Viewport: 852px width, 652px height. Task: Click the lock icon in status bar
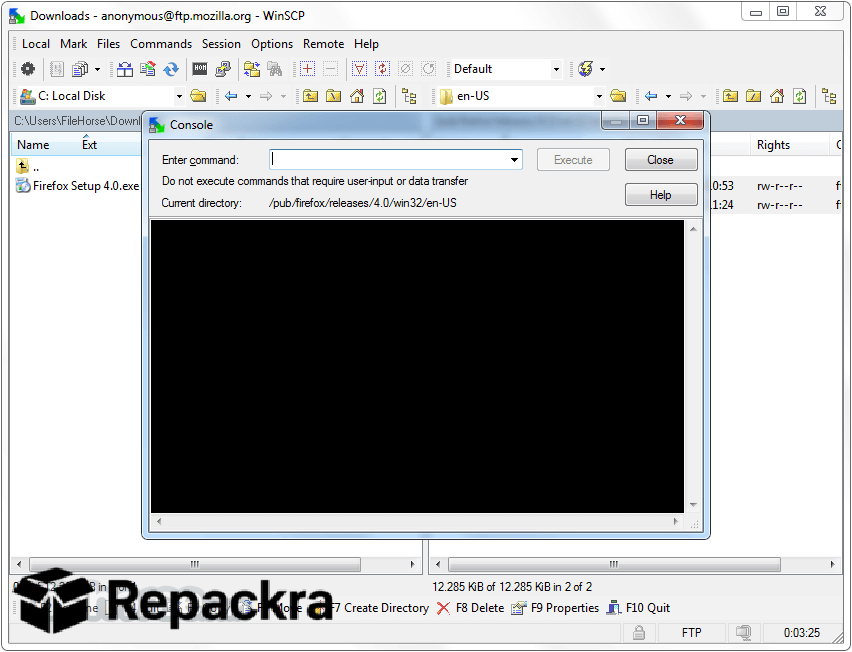tap(639, 632)
